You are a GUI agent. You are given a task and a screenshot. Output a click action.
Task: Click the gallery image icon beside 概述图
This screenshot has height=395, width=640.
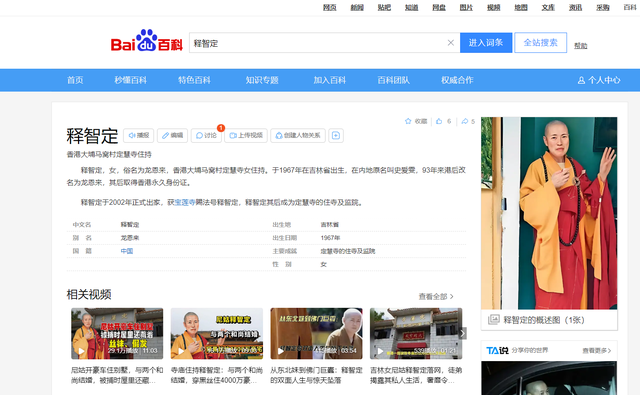pos(493,320)
